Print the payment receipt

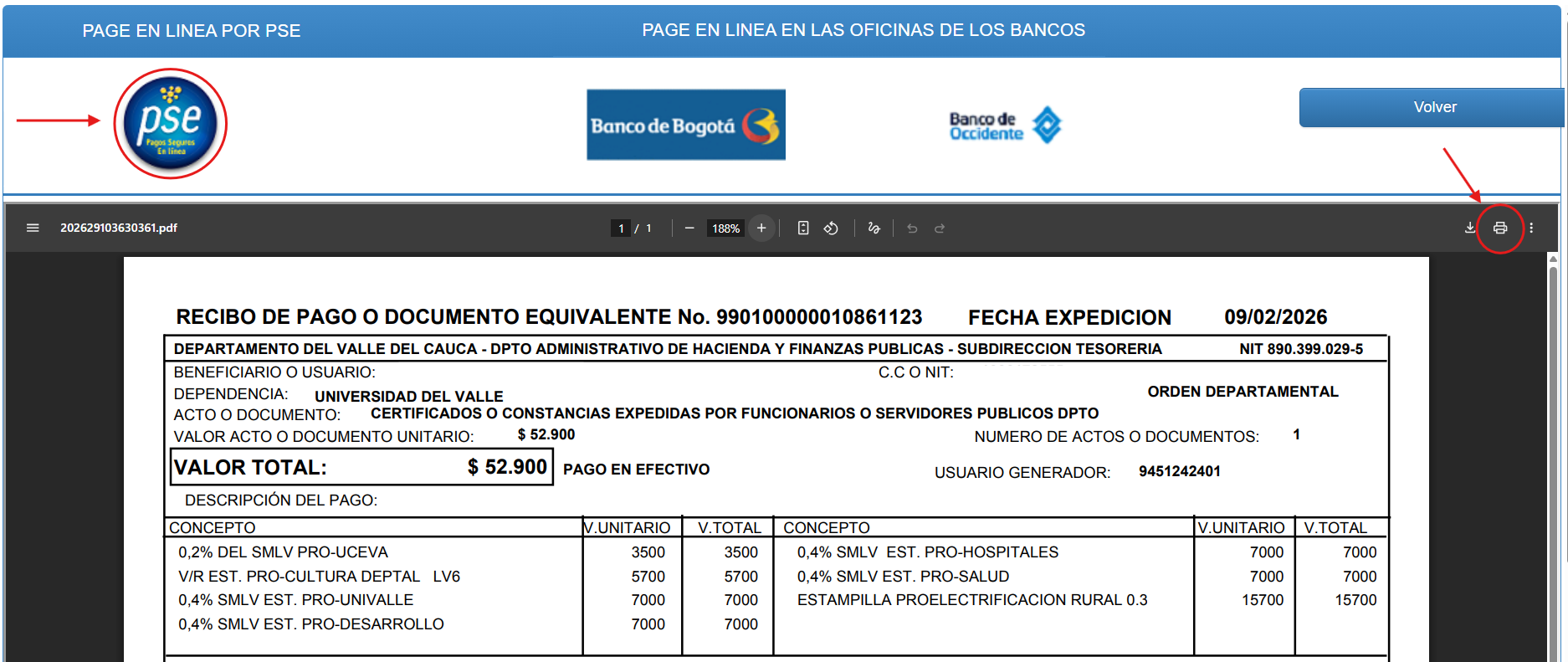[x=1500, y=228]
